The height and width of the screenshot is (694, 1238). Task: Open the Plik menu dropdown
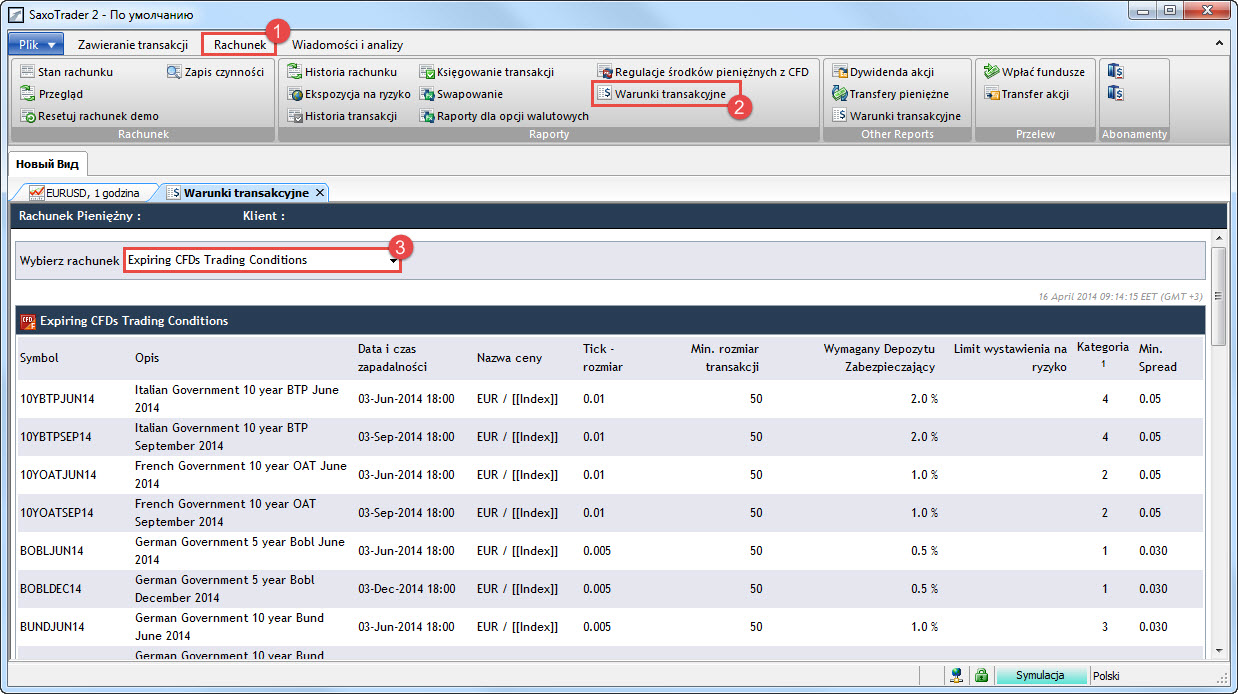36,44
